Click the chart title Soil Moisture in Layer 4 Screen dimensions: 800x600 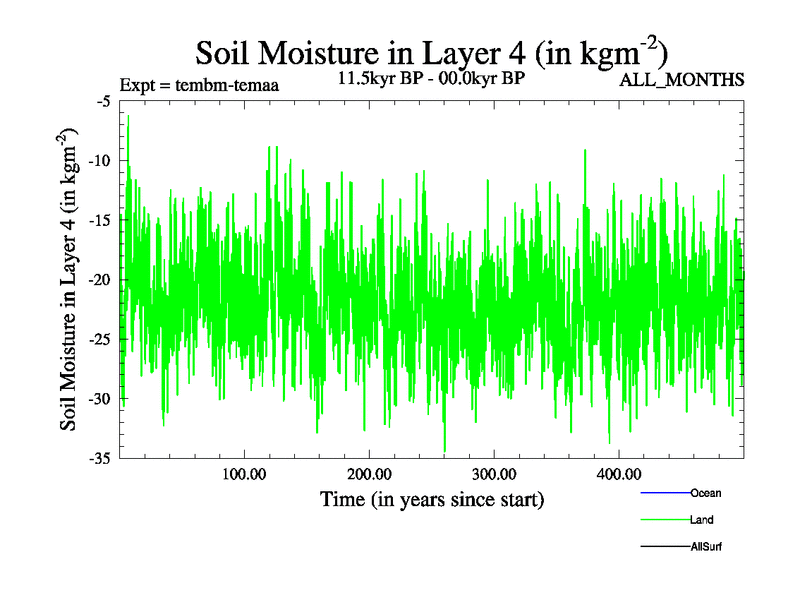[431, 51]
